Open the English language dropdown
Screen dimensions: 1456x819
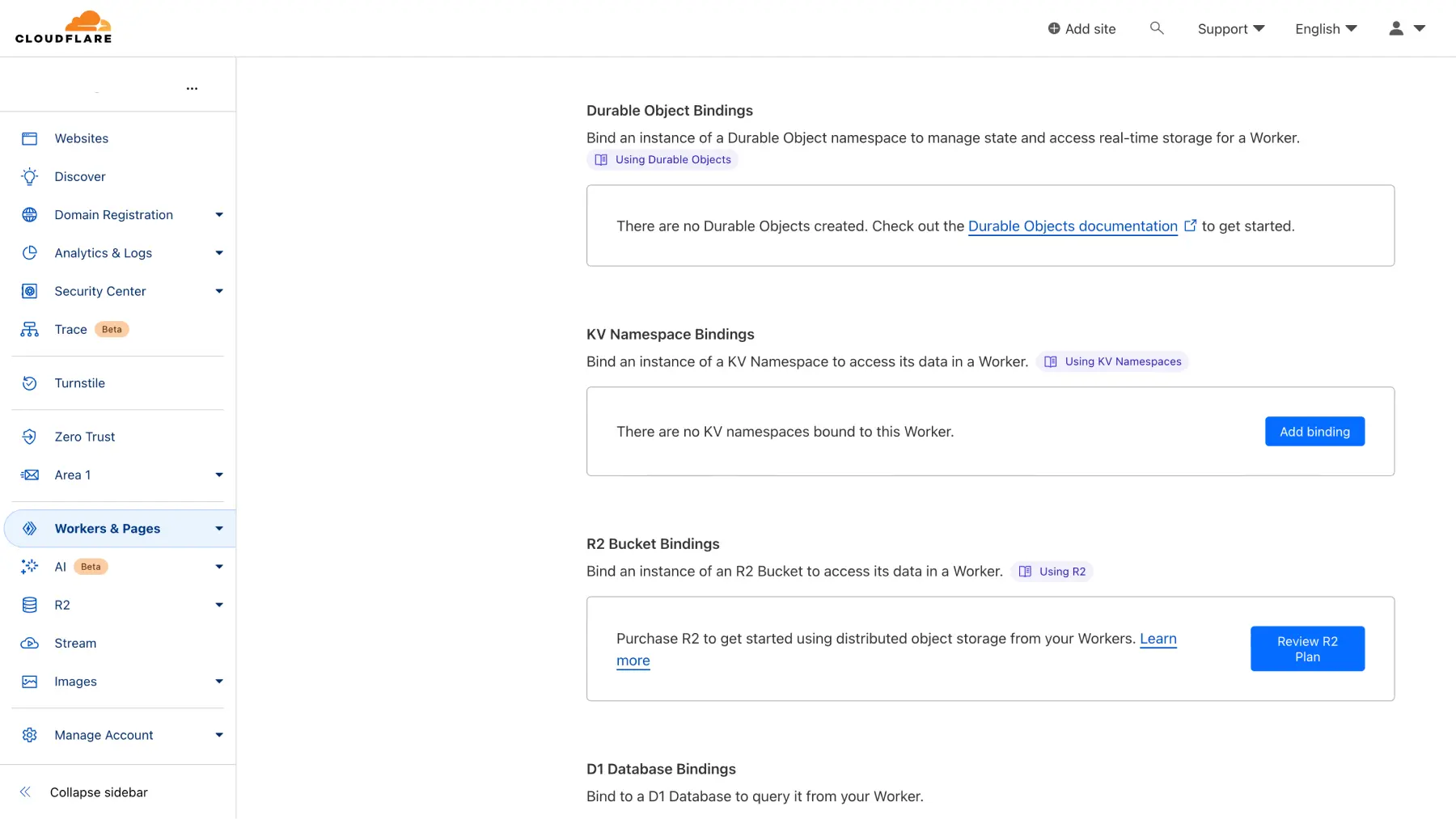1326,29
